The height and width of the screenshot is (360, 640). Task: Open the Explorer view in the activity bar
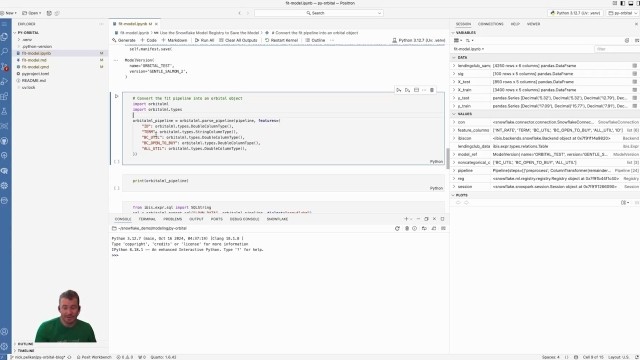pyautogui.click(x=4, y=37)
